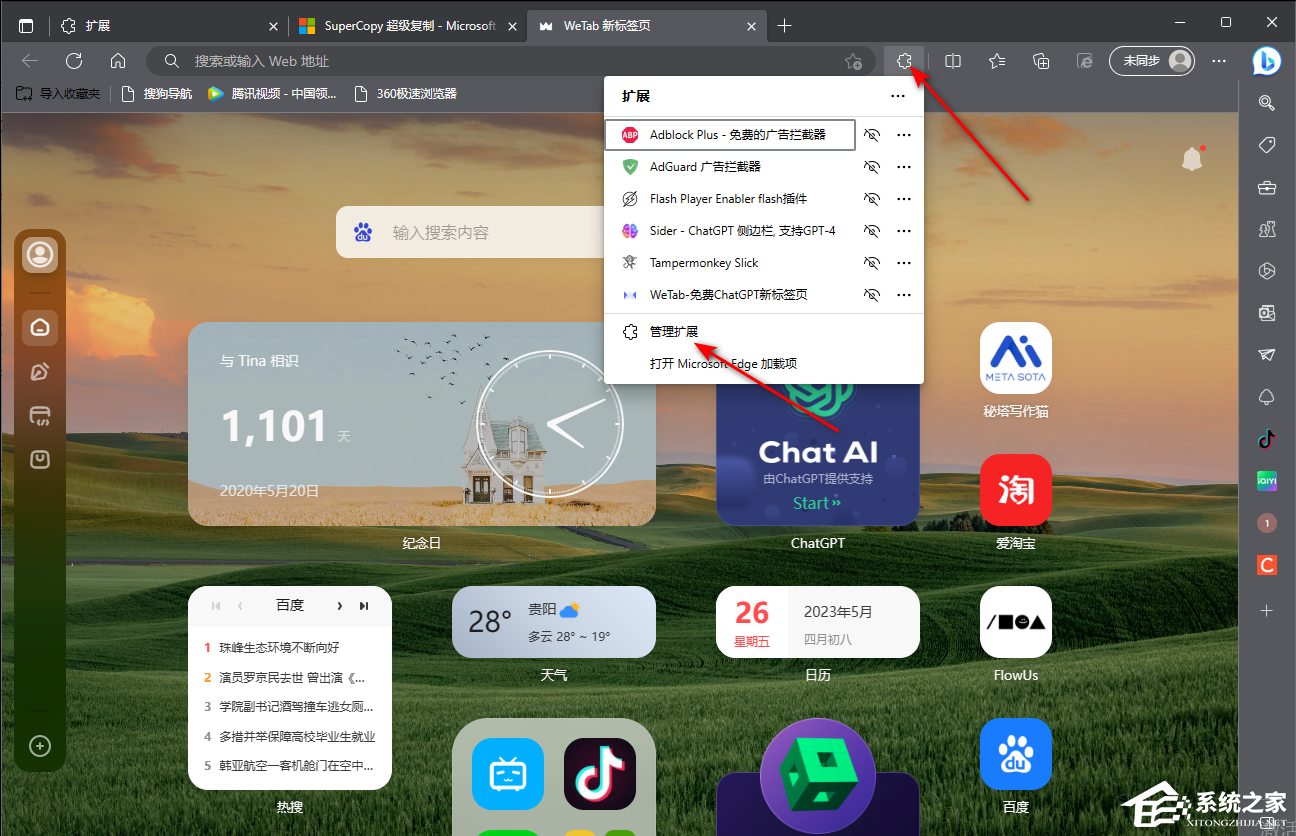The image size is (1296, 836).
Task: Select 打开 Microsoft Edge 加载项 entry
Action: 764,364
